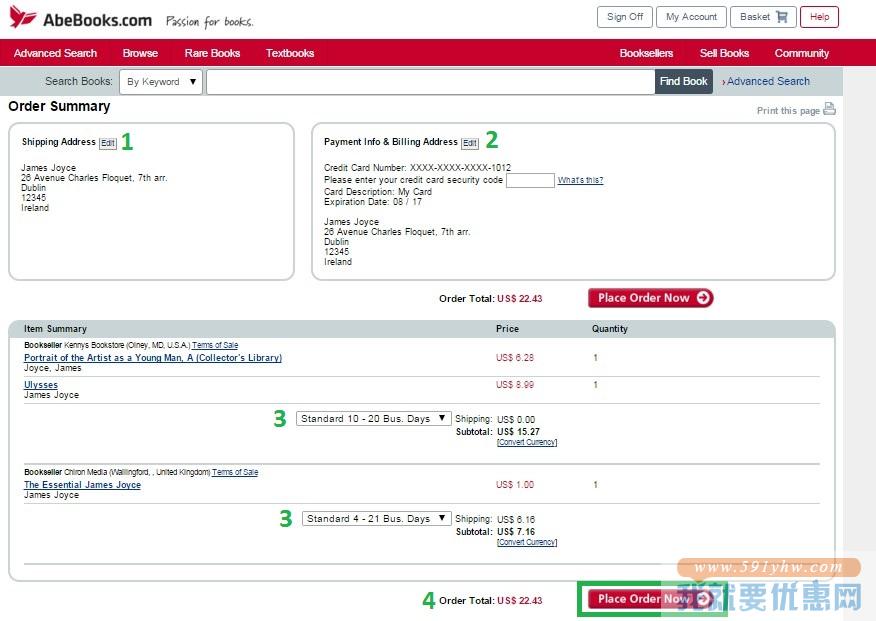Click the AbeBooks.com logo

[x=81, y=18]
